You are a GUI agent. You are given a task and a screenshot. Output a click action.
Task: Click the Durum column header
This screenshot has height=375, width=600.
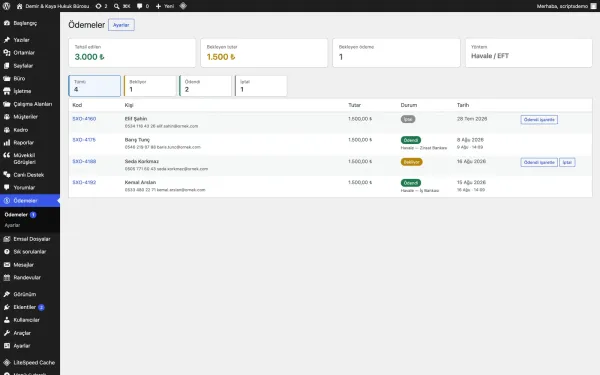click(x=409, y=105)
